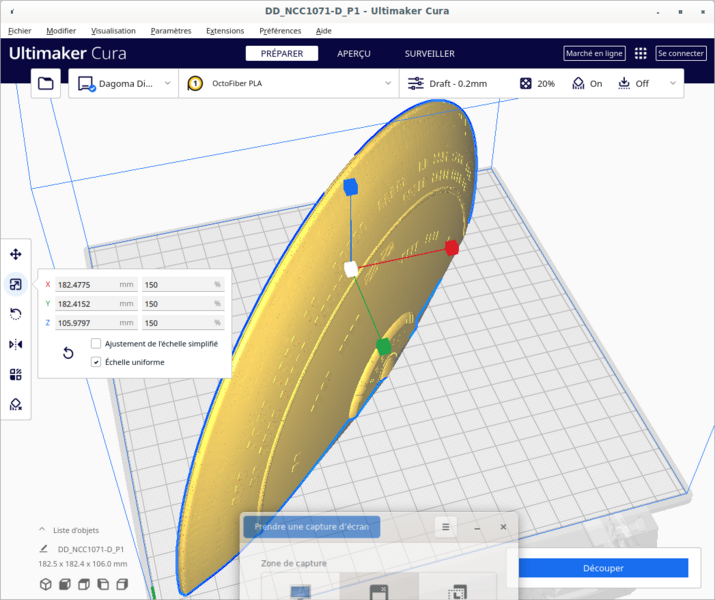Switch to front view cube icon
Viewport: 715px width, 600px height.
[x=65, y=584]
